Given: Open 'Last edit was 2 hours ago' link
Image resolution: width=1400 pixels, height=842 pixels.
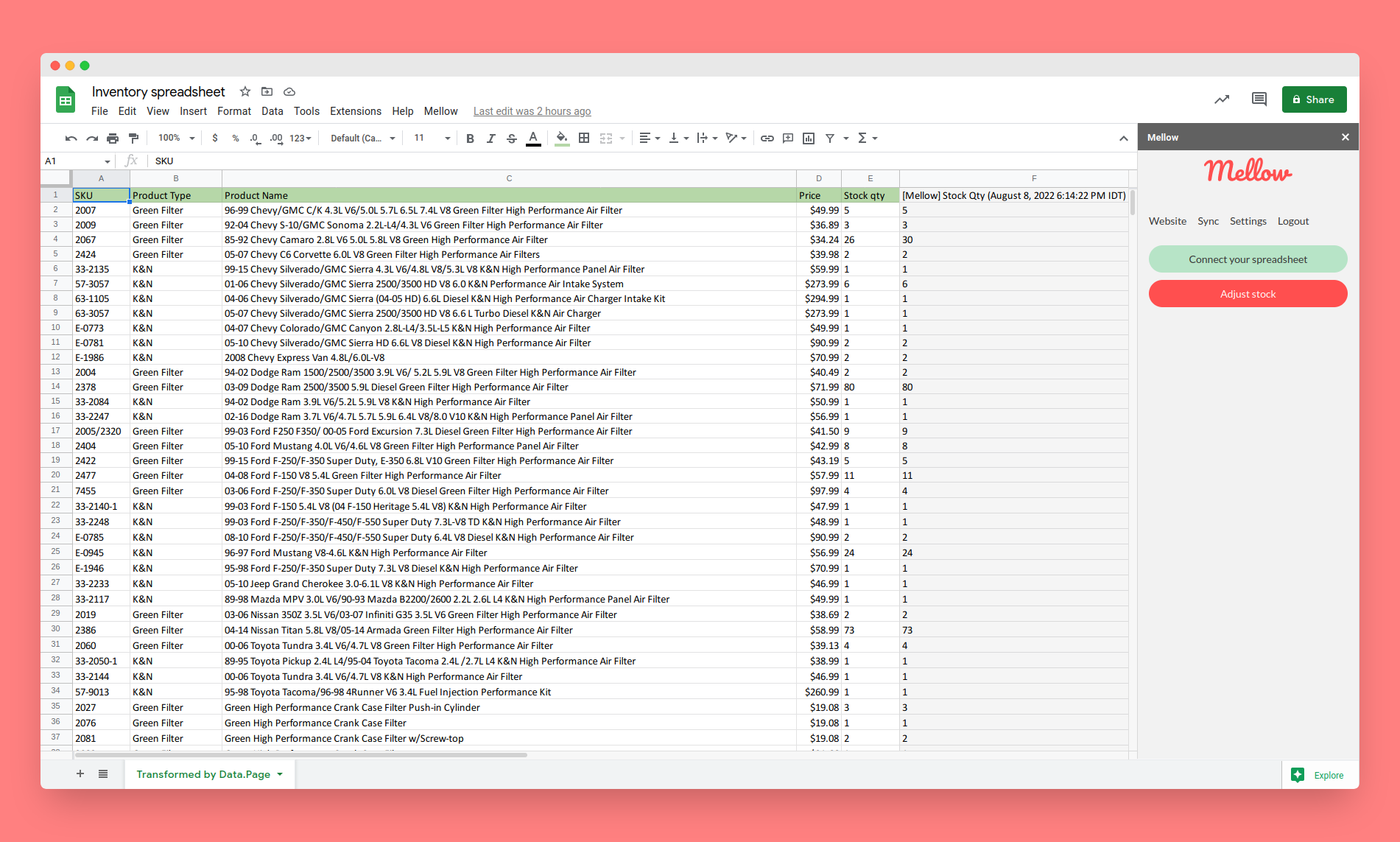Looking at the screenshot, I should pos(532,111).
